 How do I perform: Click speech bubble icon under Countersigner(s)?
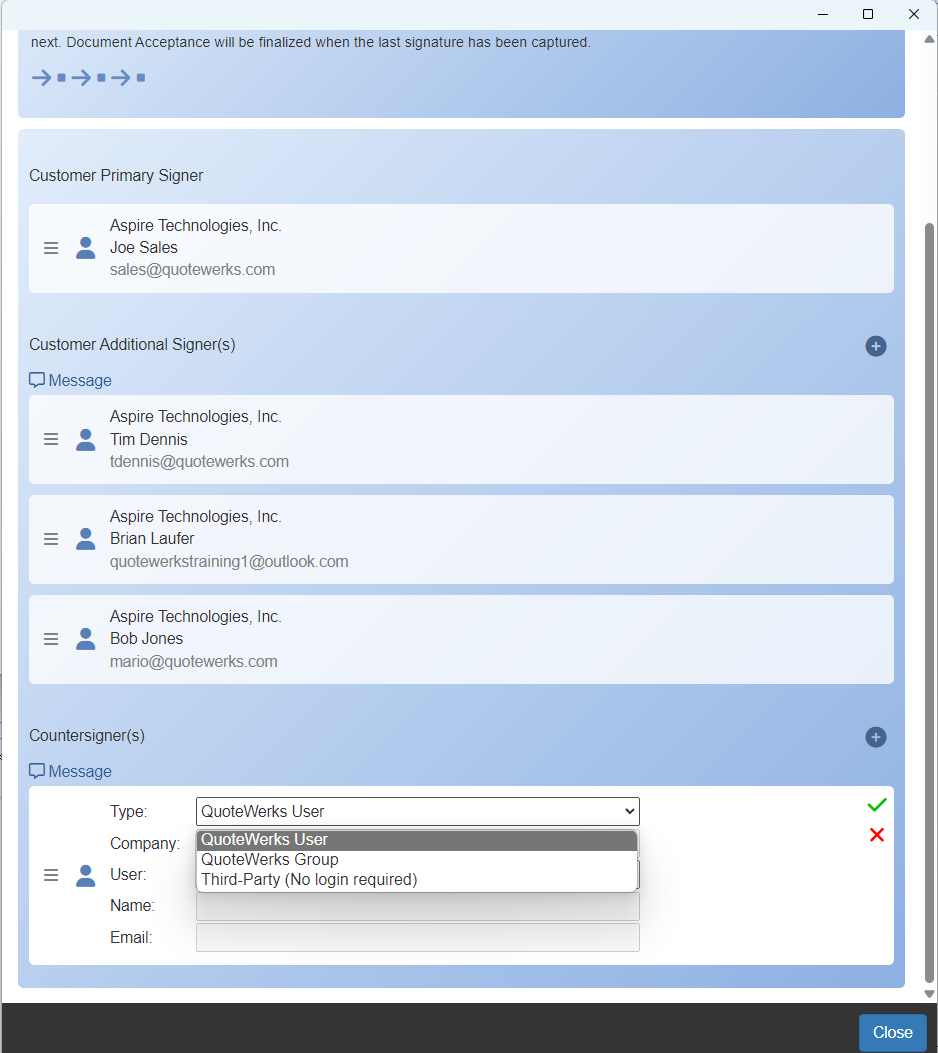(37, 771)
